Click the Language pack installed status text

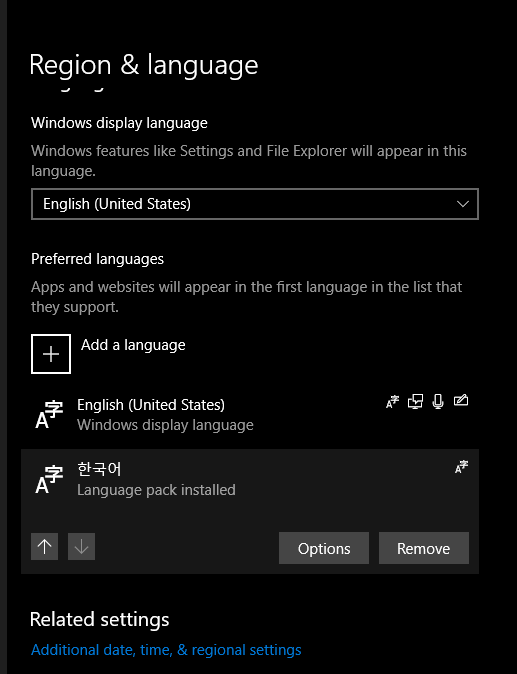[x=156, y=490]
